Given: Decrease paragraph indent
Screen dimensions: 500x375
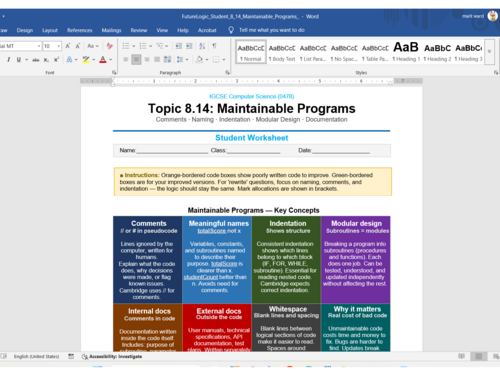Looking at the screenshot, I should click(179, 46).
